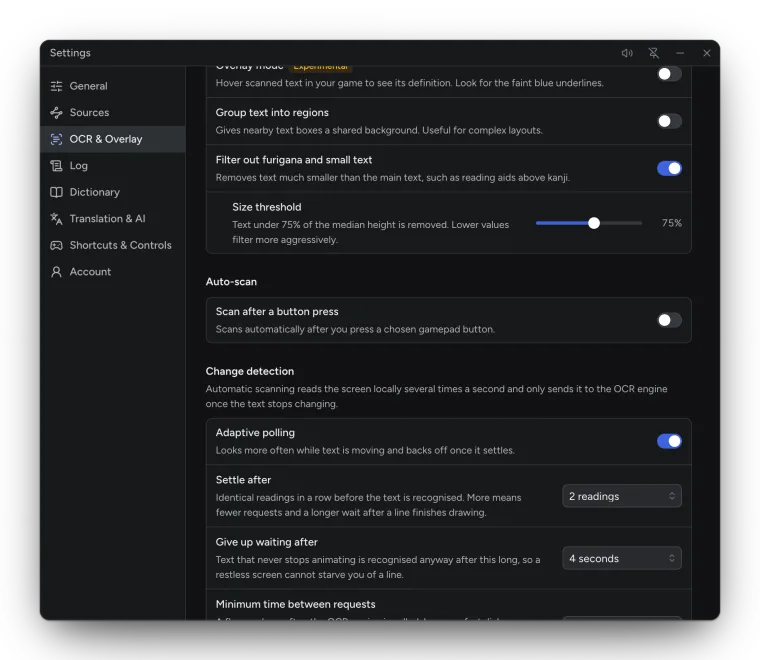Screen dimensions: 760x660
Task: Go to the Log page
Action: [x=112, y=166]
